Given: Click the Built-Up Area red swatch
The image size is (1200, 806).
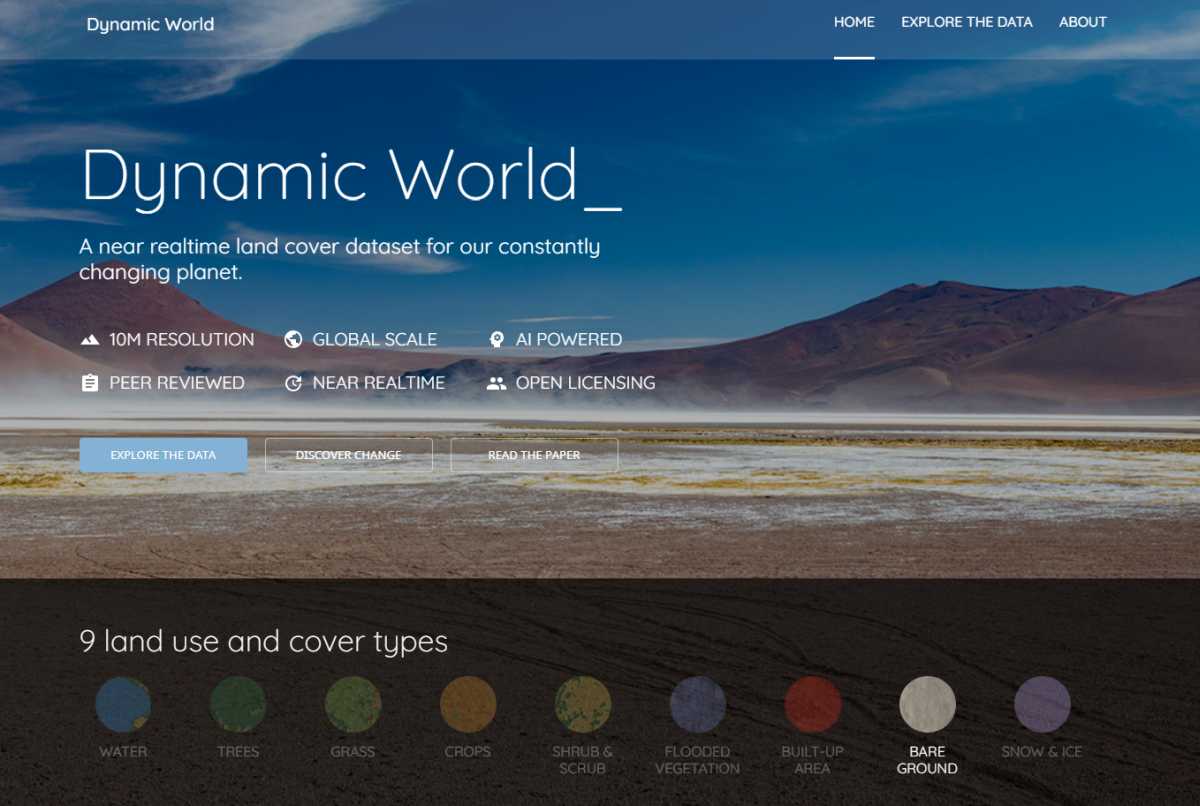Looking at the screenshot, I should tap(813, 704).
